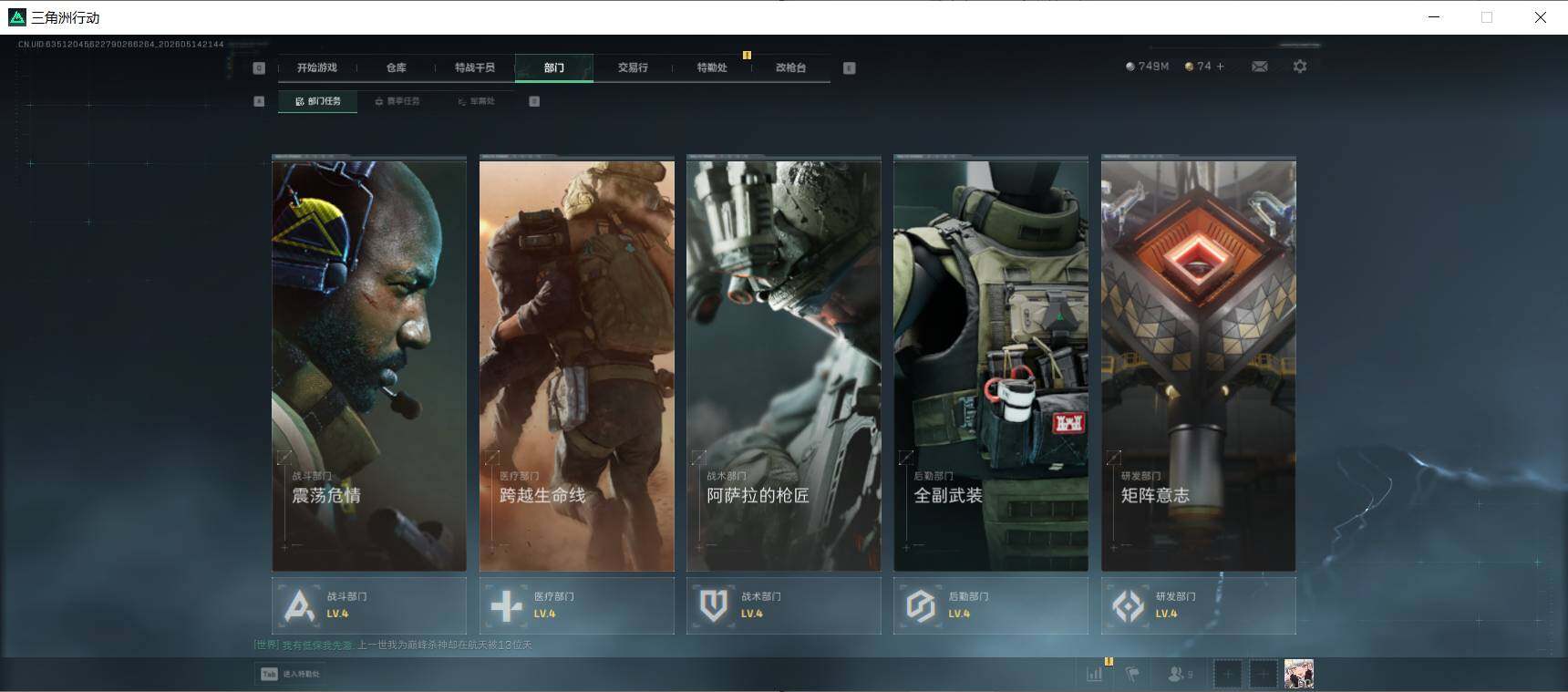Open the 跨越生命线 medical department card
1568x692 pixels.
tap(577, 365)
